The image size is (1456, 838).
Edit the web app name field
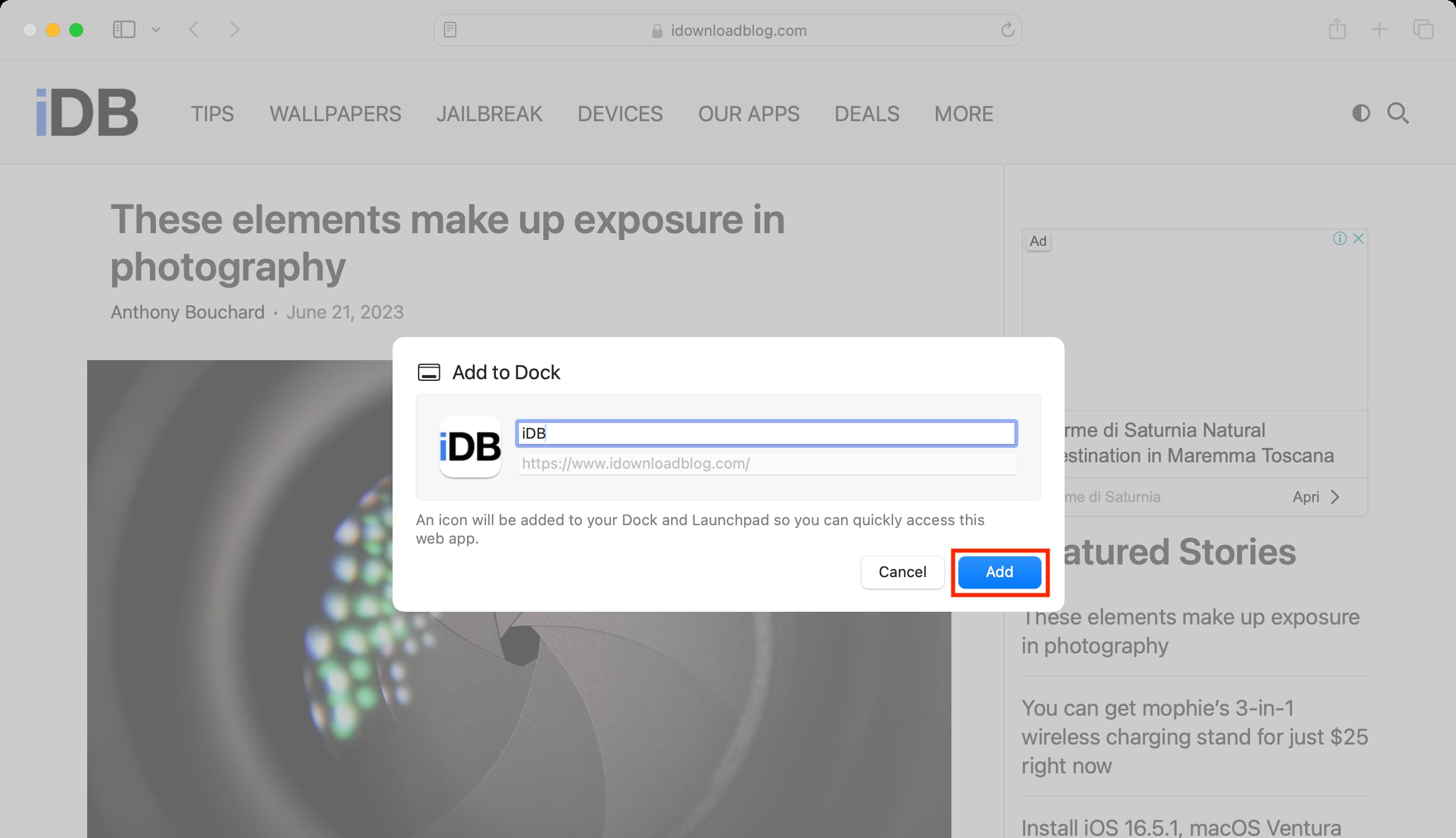[766, 433]
